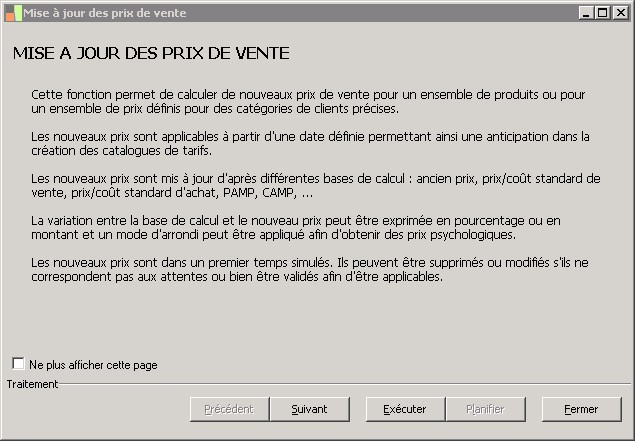Click the paragraph starting 'Cette fonction permet de calculer'
Image resolution: width=635 pixels, height=441 pixels.
pos(308,101)
